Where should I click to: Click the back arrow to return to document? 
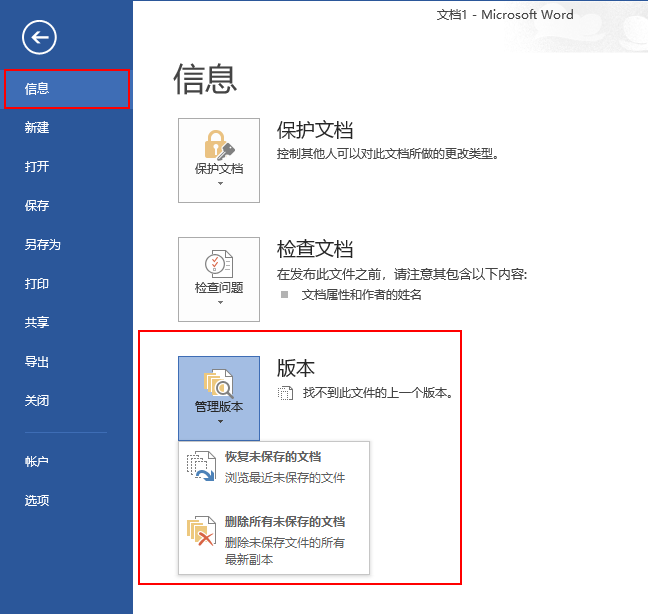[40, 38]
